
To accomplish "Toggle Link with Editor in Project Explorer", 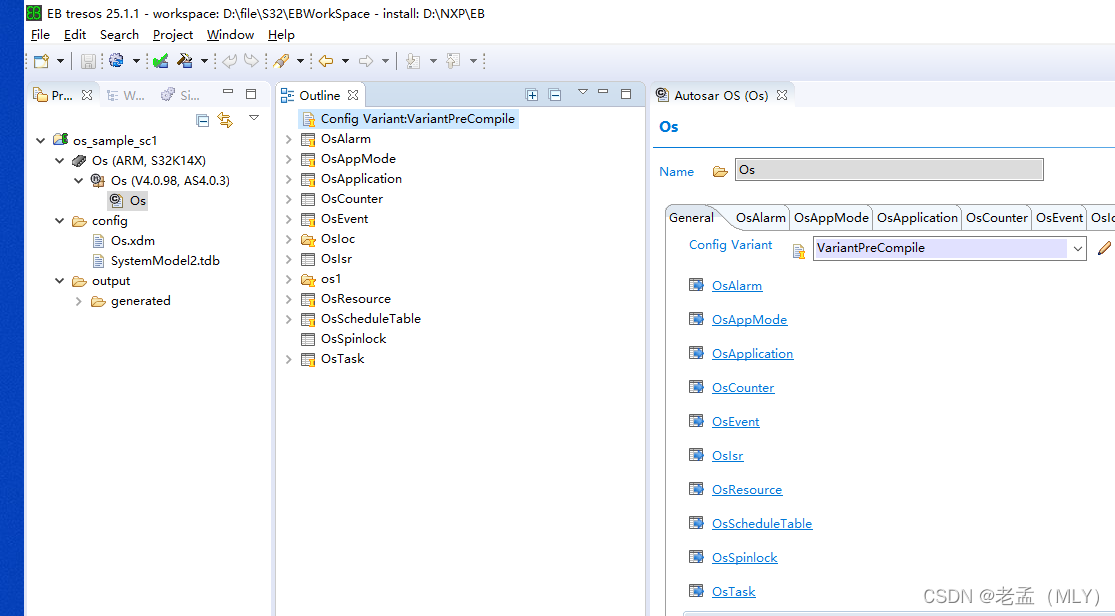I will (225, 120).
